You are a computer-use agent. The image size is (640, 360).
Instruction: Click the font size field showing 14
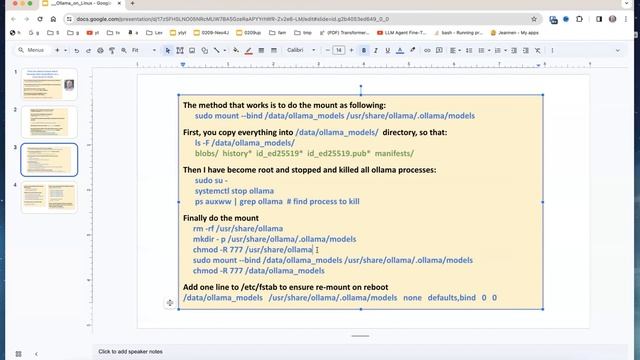pos(338,50)
